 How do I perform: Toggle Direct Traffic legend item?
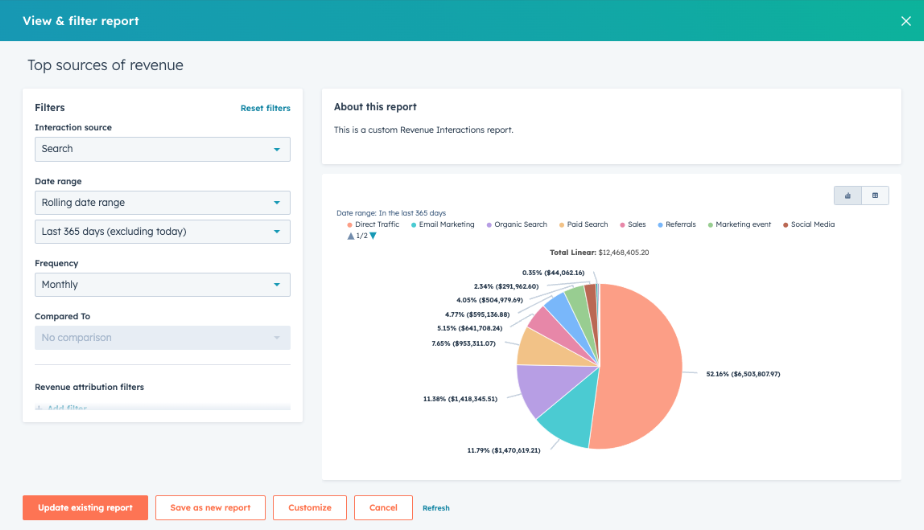pos(373,225)
